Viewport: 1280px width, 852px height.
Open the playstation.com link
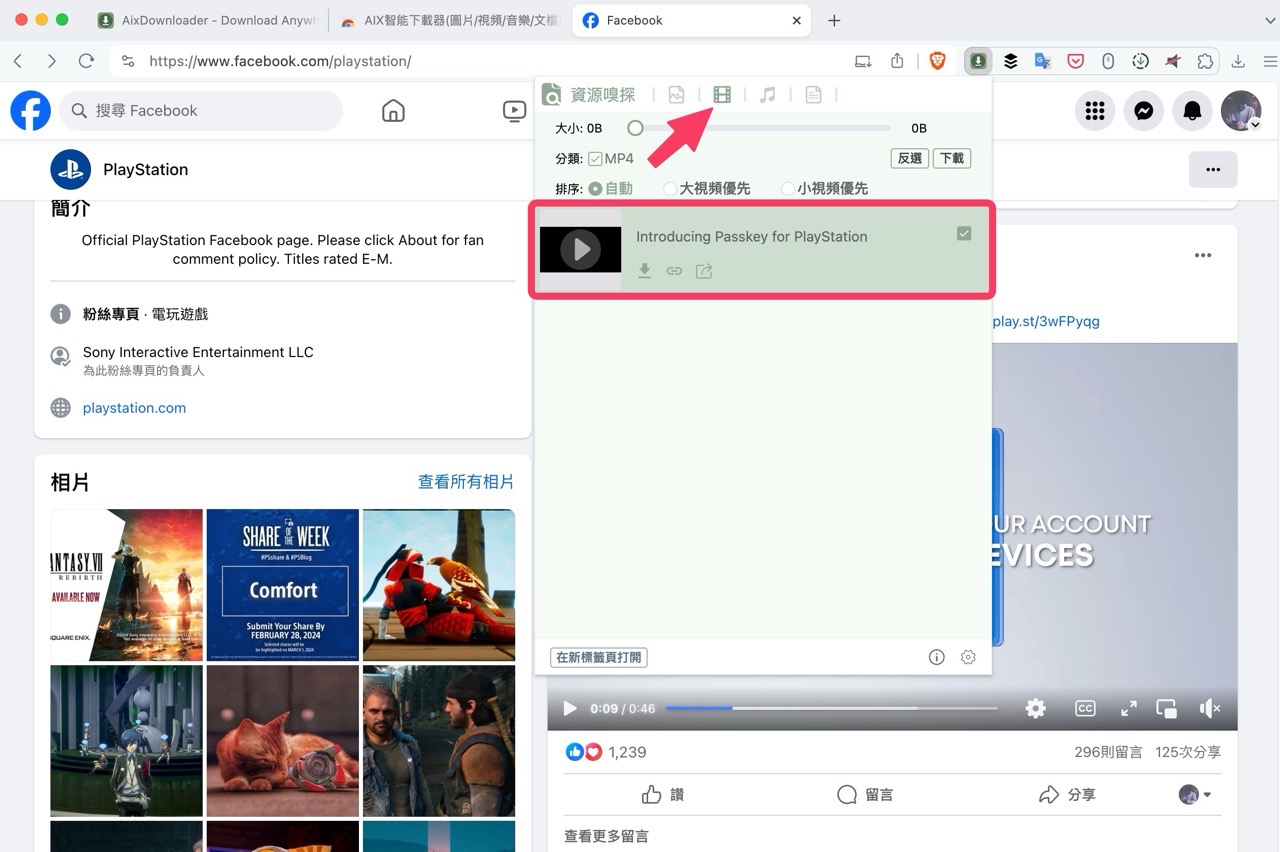[134, 408]
